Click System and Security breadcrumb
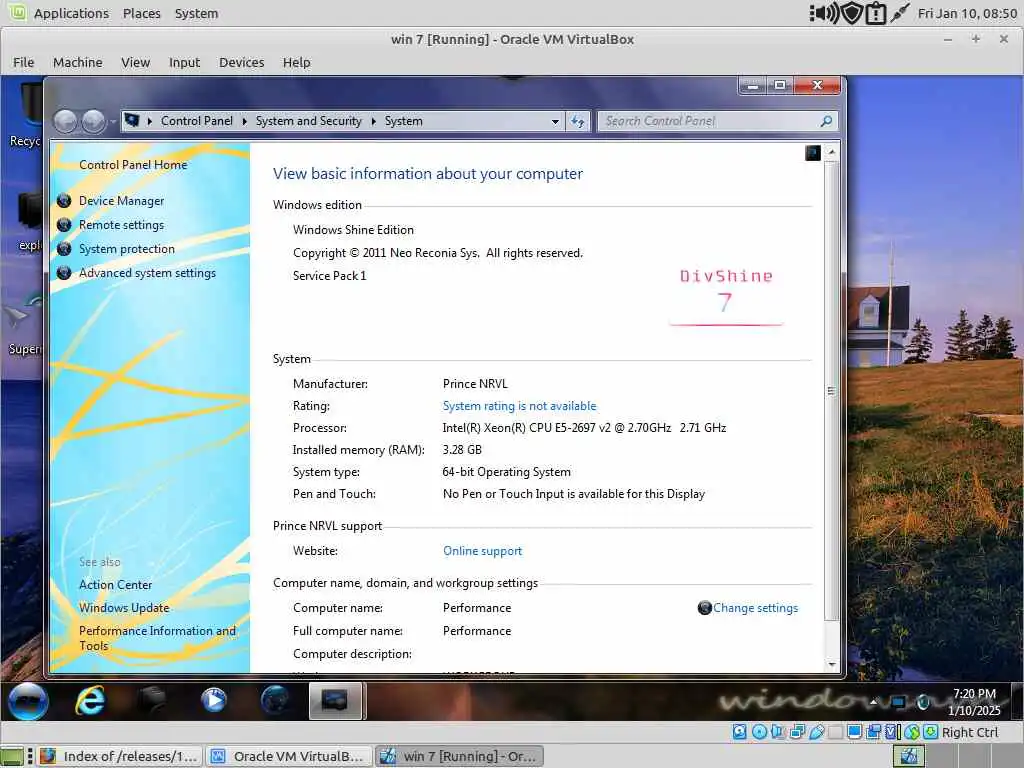Image resolution: width=1024 pixels, height=768 pixels. [308, 121]
